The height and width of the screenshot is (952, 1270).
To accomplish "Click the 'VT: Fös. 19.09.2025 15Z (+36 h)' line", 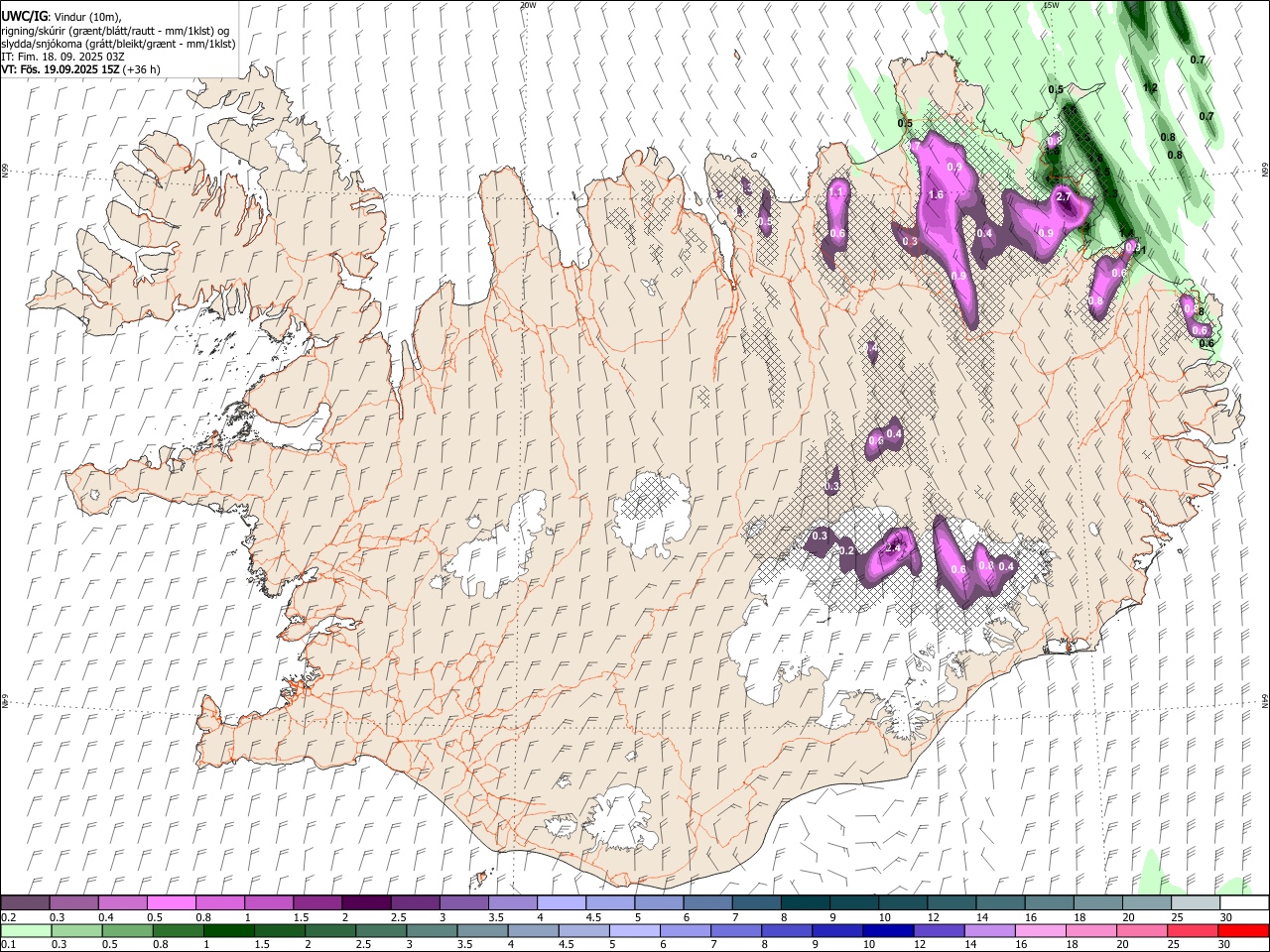I will 81,69.
